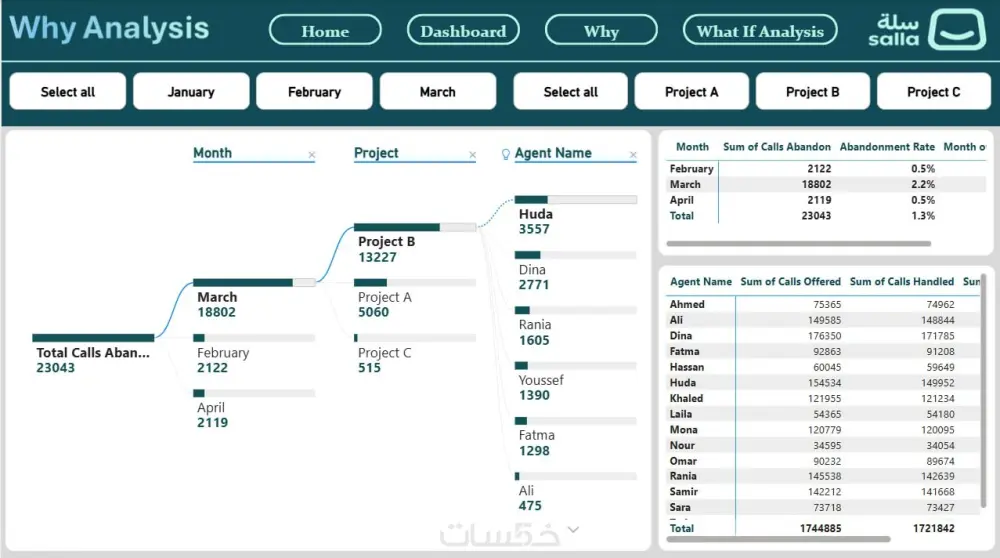The width and height of the screenshot is (1000, 558).
Task: Open the Home page button
Action: (325, 31)
